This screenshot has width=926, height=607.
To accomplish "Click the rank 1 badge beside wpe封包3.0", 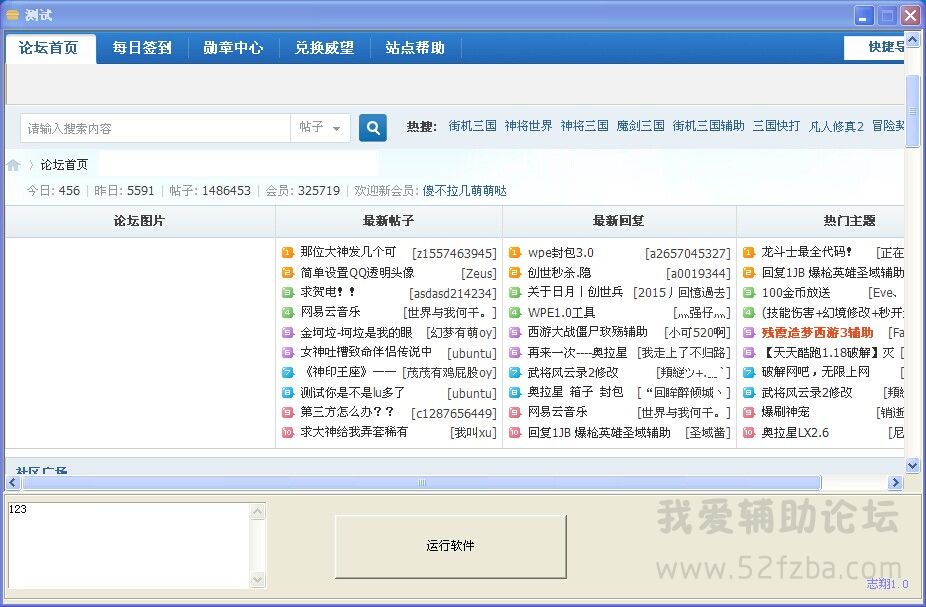I will tap(515, 253).
